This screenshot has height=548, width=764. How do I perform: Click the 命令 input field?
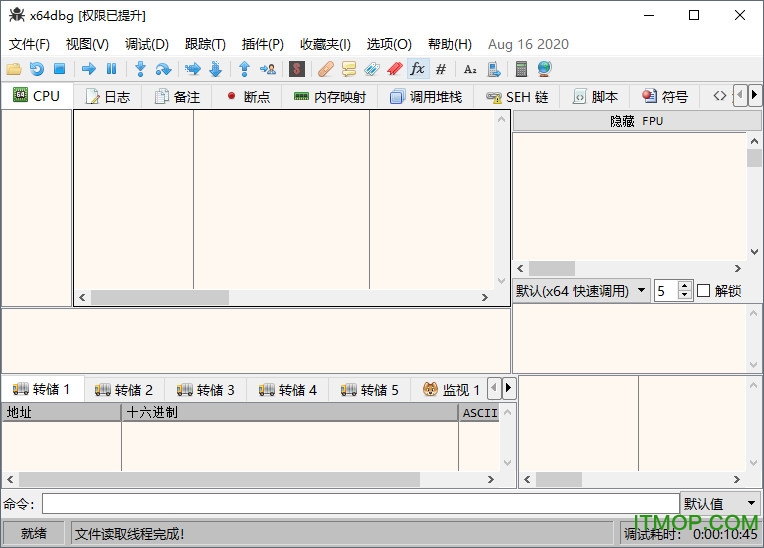pyautogui.click(x=360, y=504)
